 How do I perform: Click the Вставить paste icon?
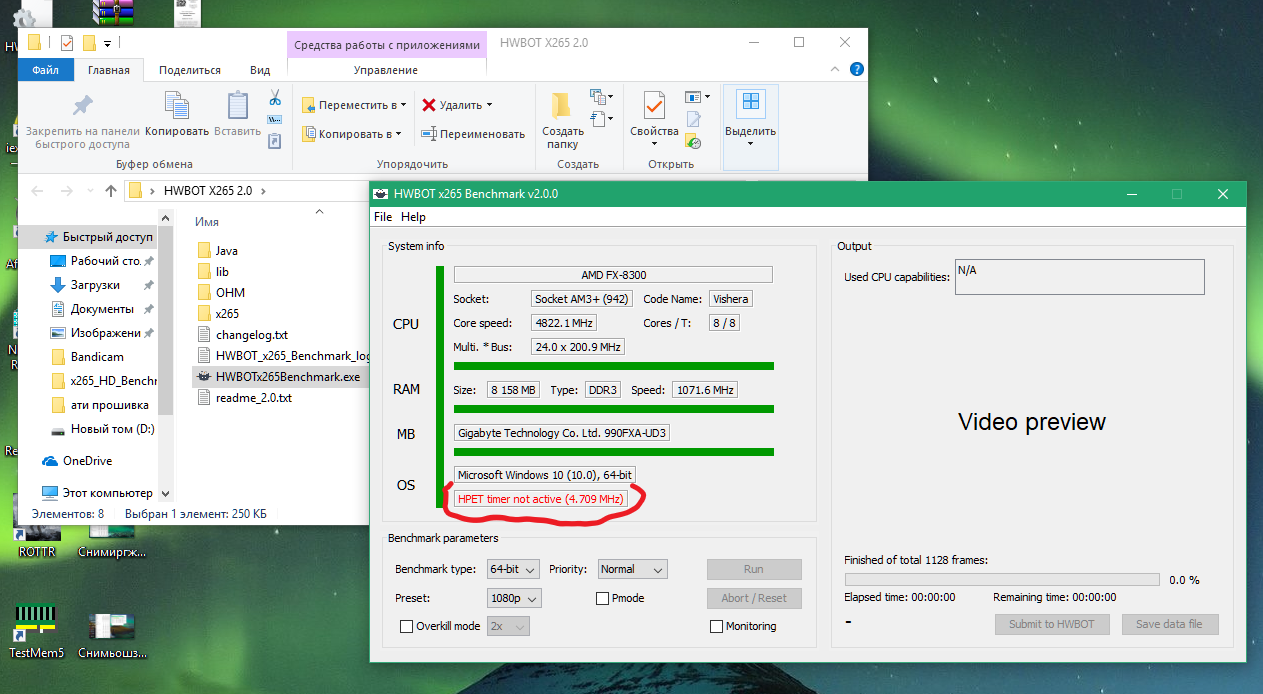point(237,106)
